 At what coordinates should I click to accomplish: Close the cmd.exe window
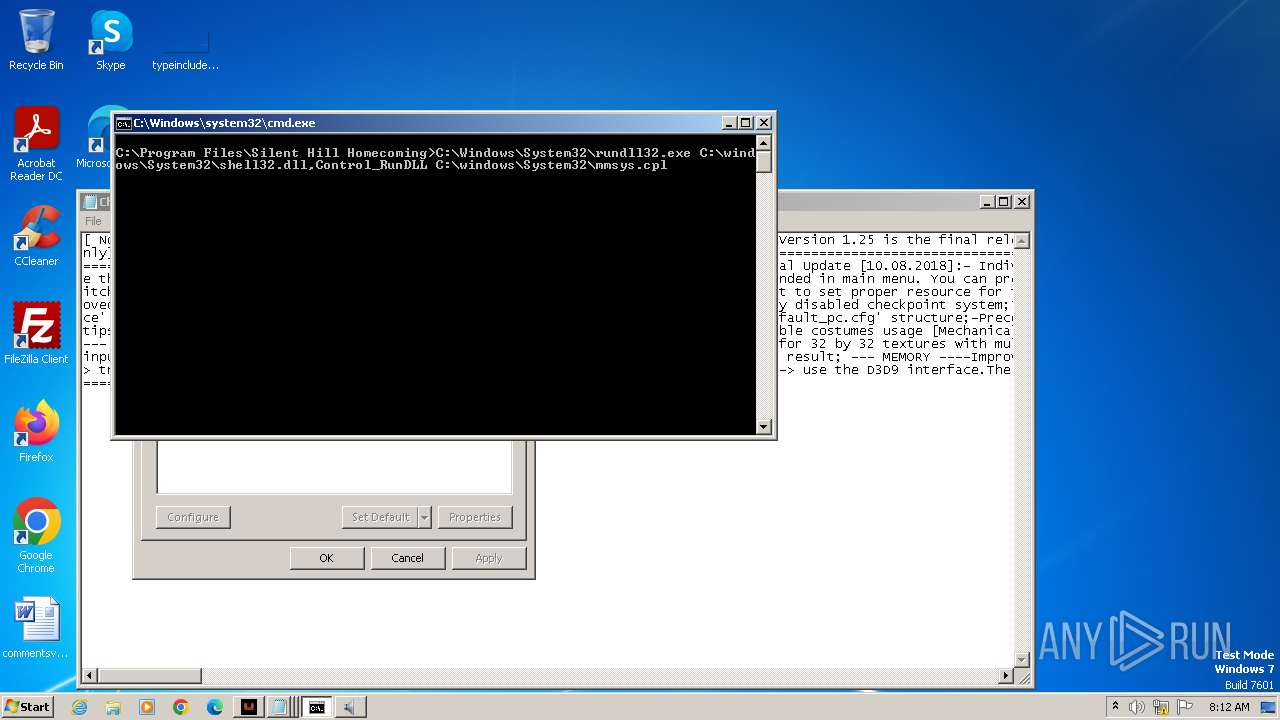(764, 123)
